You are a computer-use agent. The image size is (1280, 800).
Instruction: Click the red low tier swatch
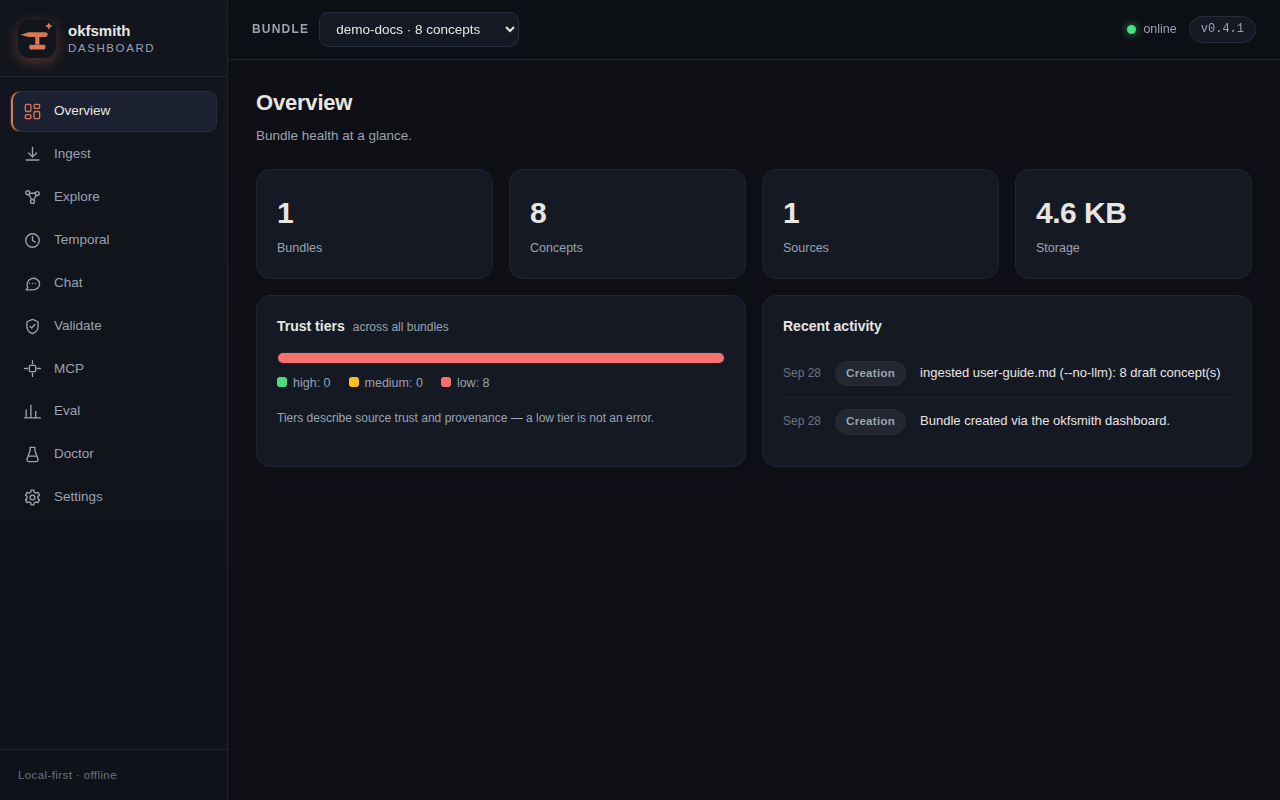446,382
